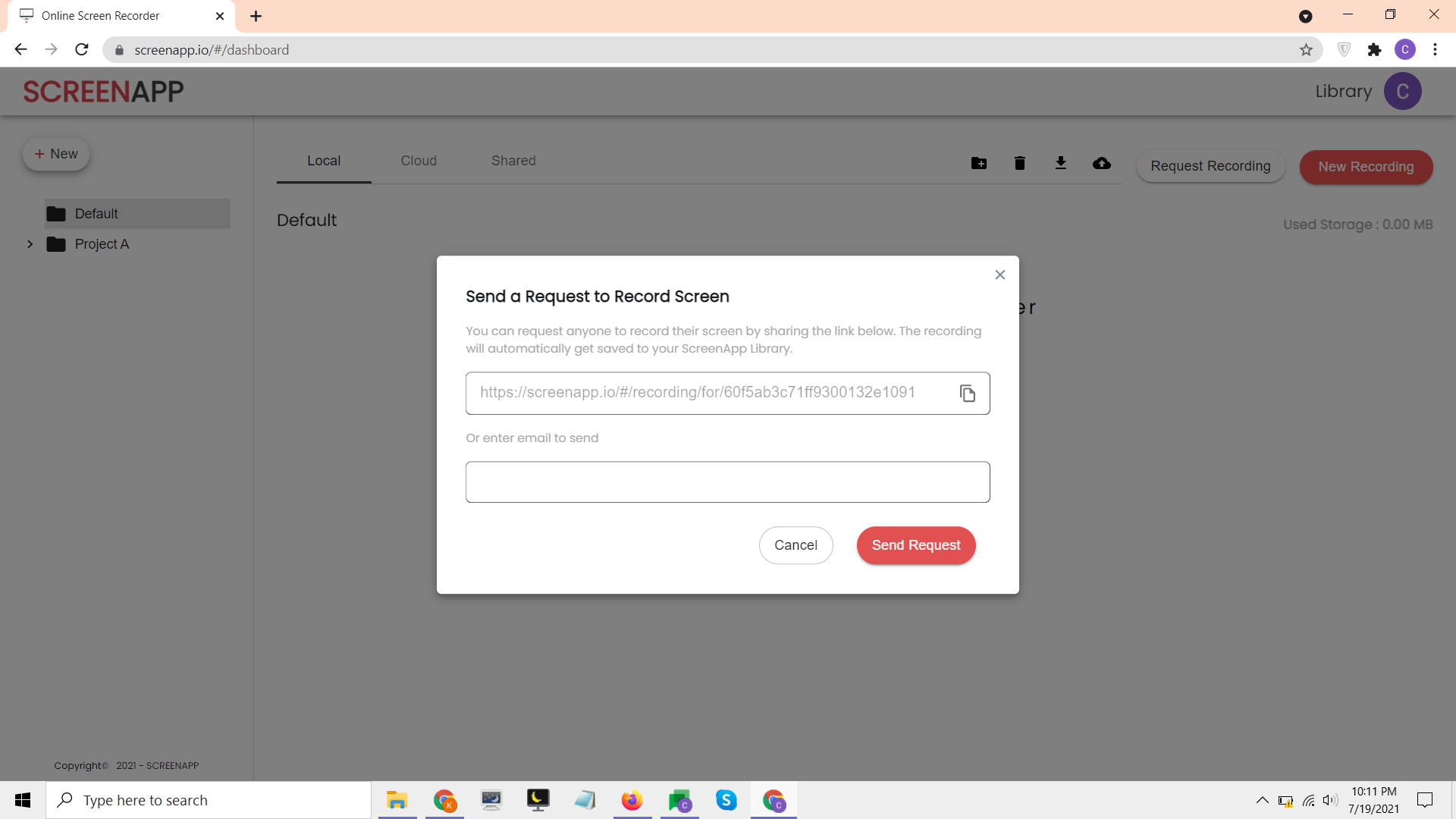Open the browser Extensions puzzle icon

point(1374,50)
